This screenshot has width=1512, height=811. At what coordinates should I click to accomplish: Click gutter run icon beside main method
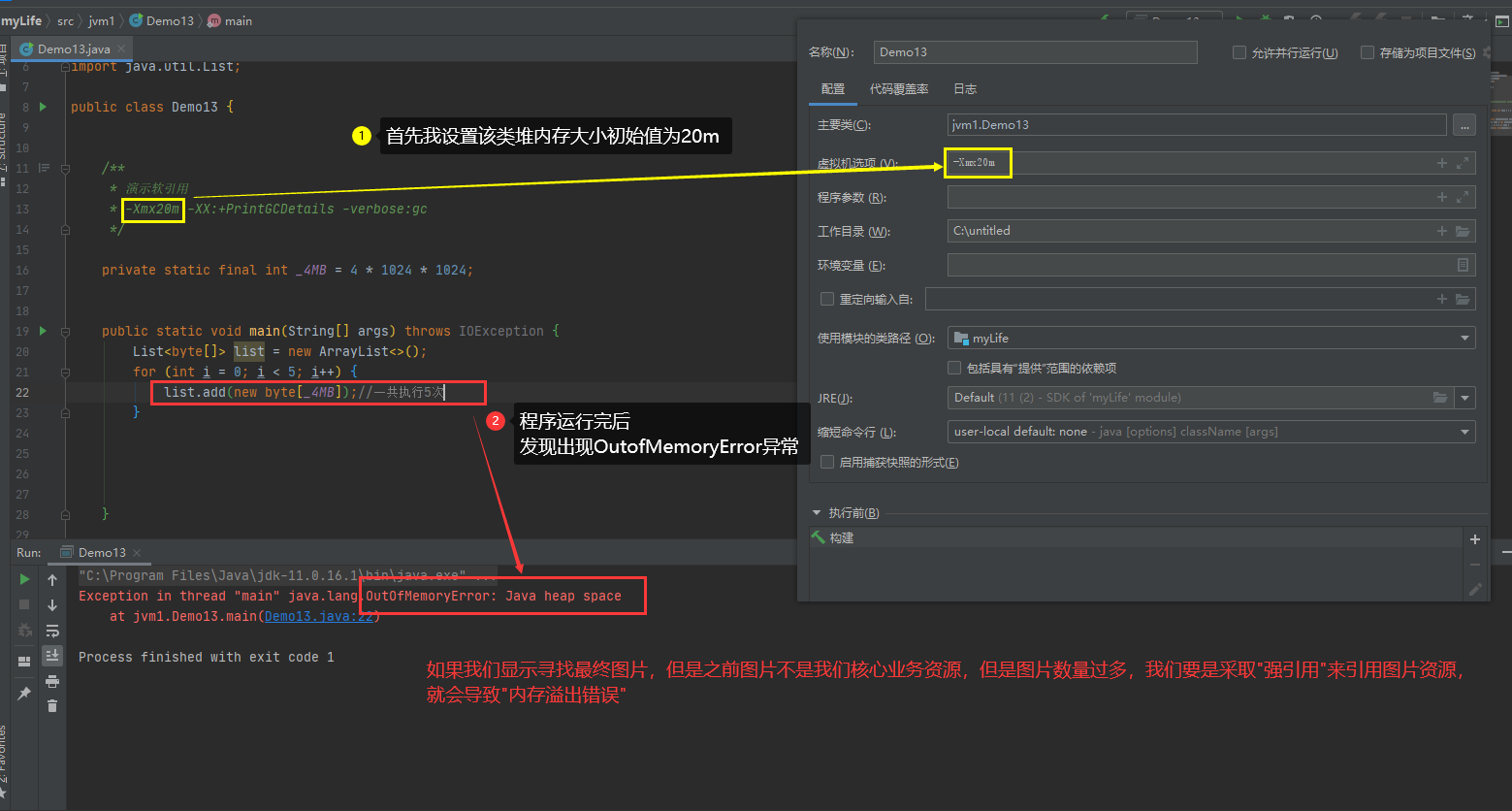[43, 331]
